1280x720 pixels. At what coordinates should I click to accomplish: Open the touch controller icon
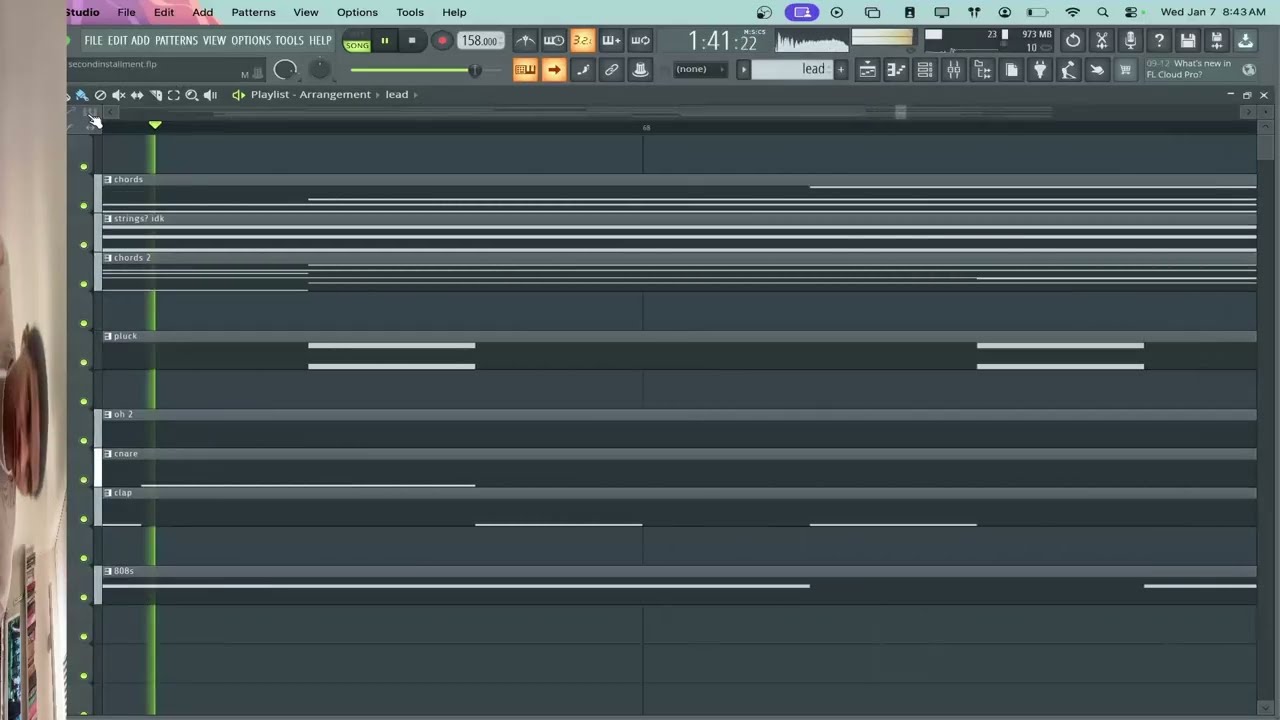1097,70
